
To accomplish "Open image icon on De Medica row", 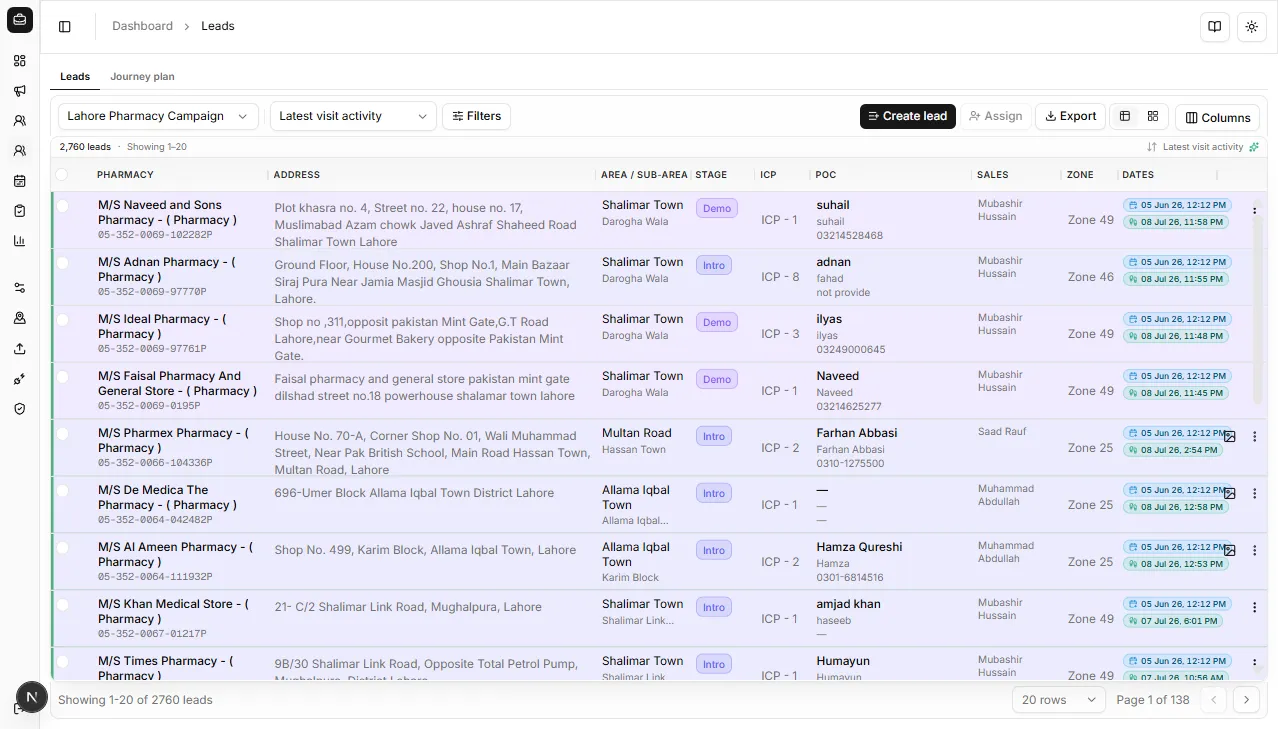I will [x=1230, y=493].
